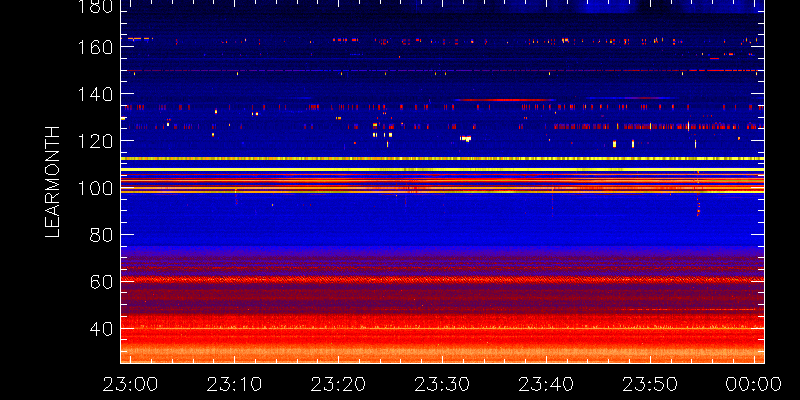
Task: Click the 23:40 time axis label
Action: click(546, 384)
